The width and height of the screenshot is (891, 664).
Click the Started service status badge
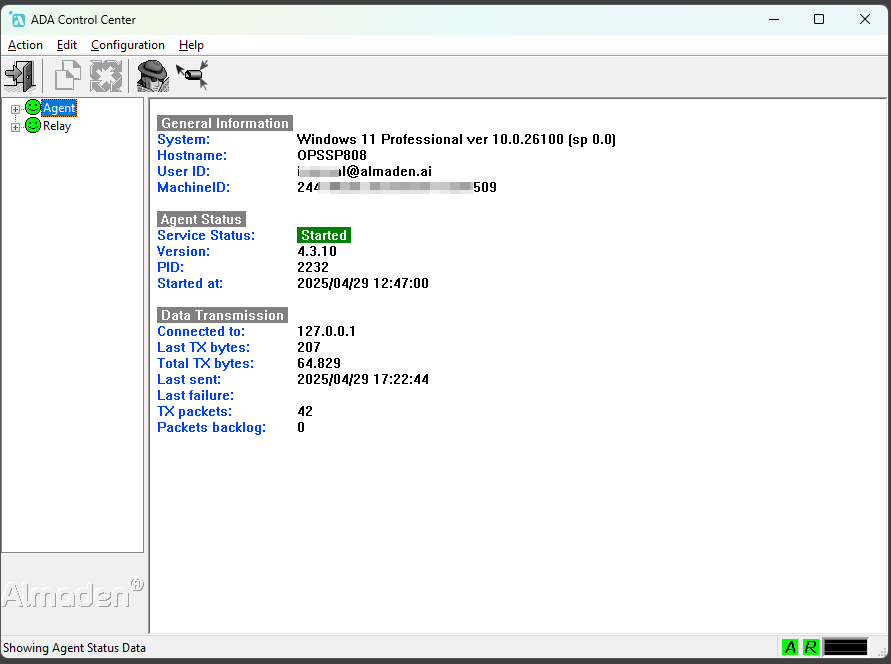coord(322,234)
